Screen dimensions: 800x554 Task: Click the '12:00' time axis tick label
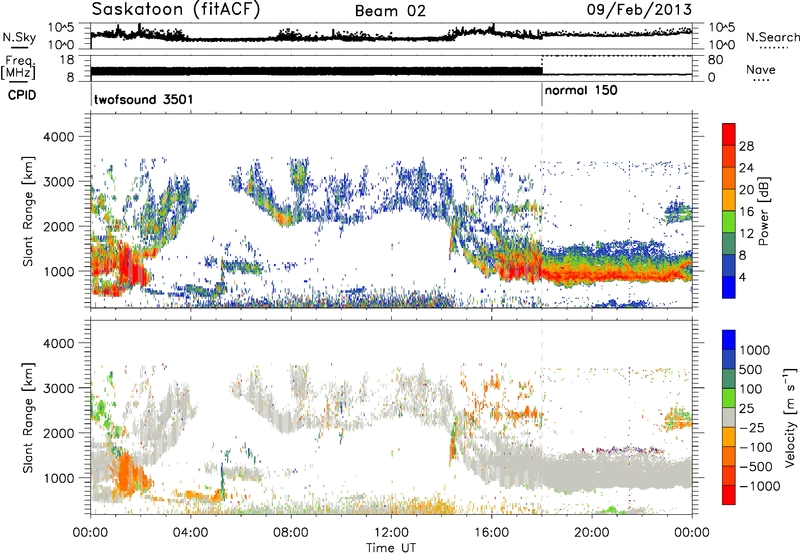[391, 533]
